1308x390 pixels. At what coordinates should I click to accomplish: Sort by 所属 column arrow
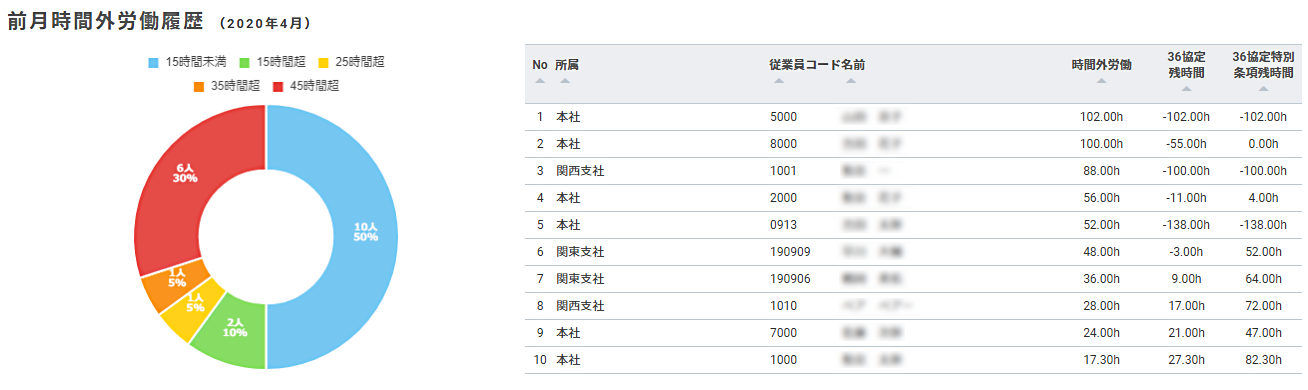pos(566,81)
